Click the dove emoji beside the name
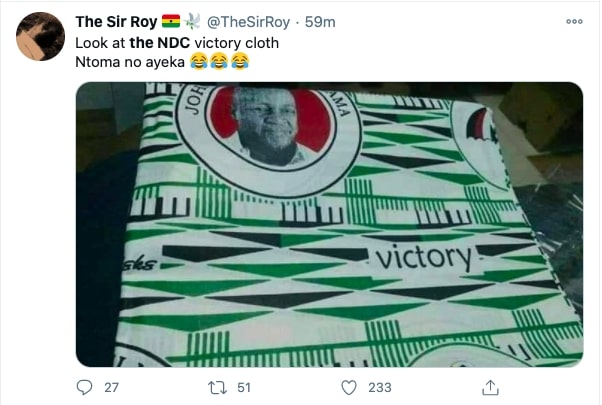Image resolution: width=602 pixels, height=405 pixels. click(192, 21)
